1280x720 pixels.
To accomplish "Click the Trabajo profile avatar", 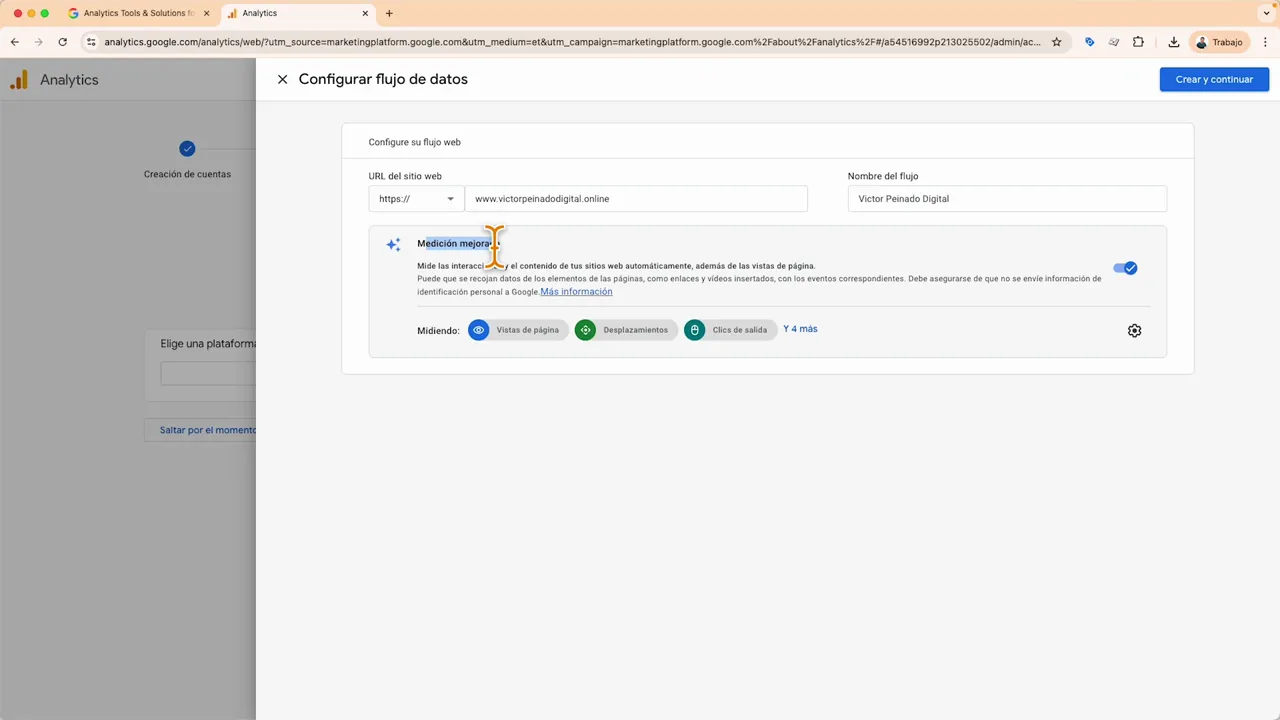I will [x=1201, y=42].
